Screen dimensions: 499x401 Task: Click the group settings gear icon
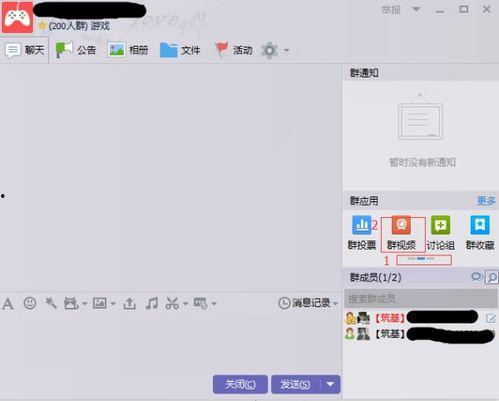[x=269, y=50]
